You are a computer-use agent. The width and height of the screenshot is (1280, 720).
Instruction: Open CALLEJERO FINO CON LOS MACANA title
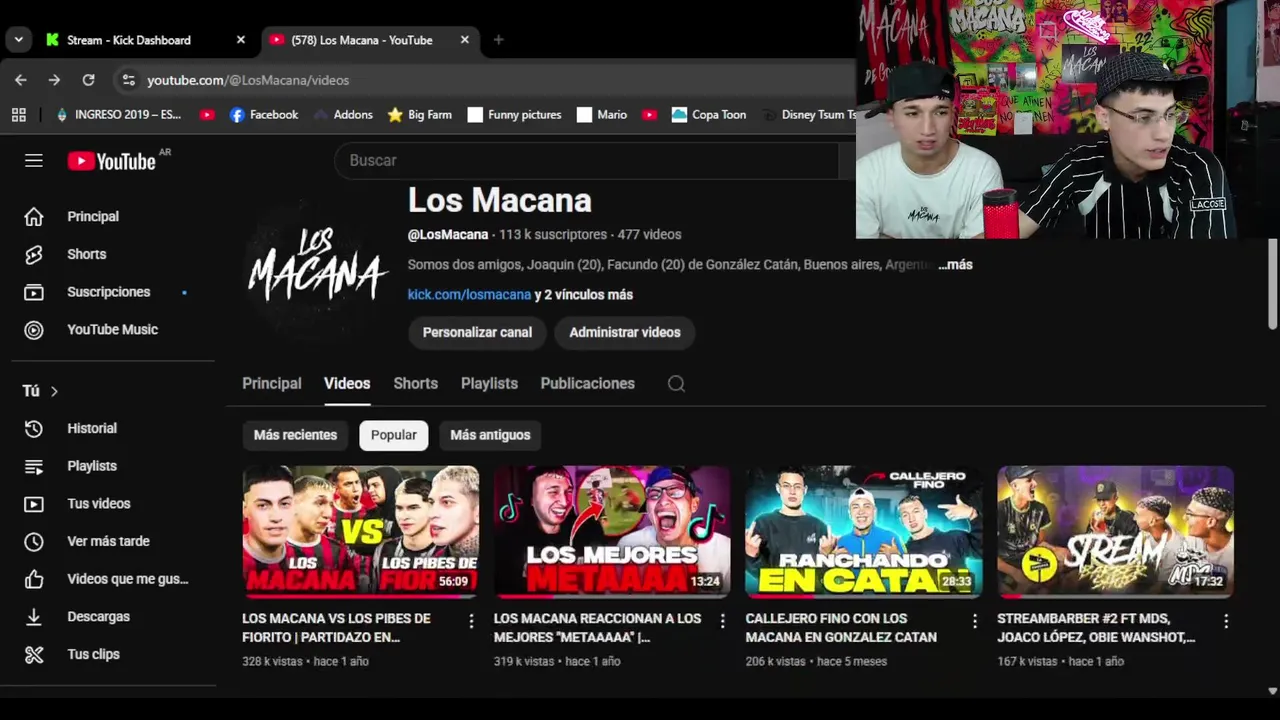[841, 628]
